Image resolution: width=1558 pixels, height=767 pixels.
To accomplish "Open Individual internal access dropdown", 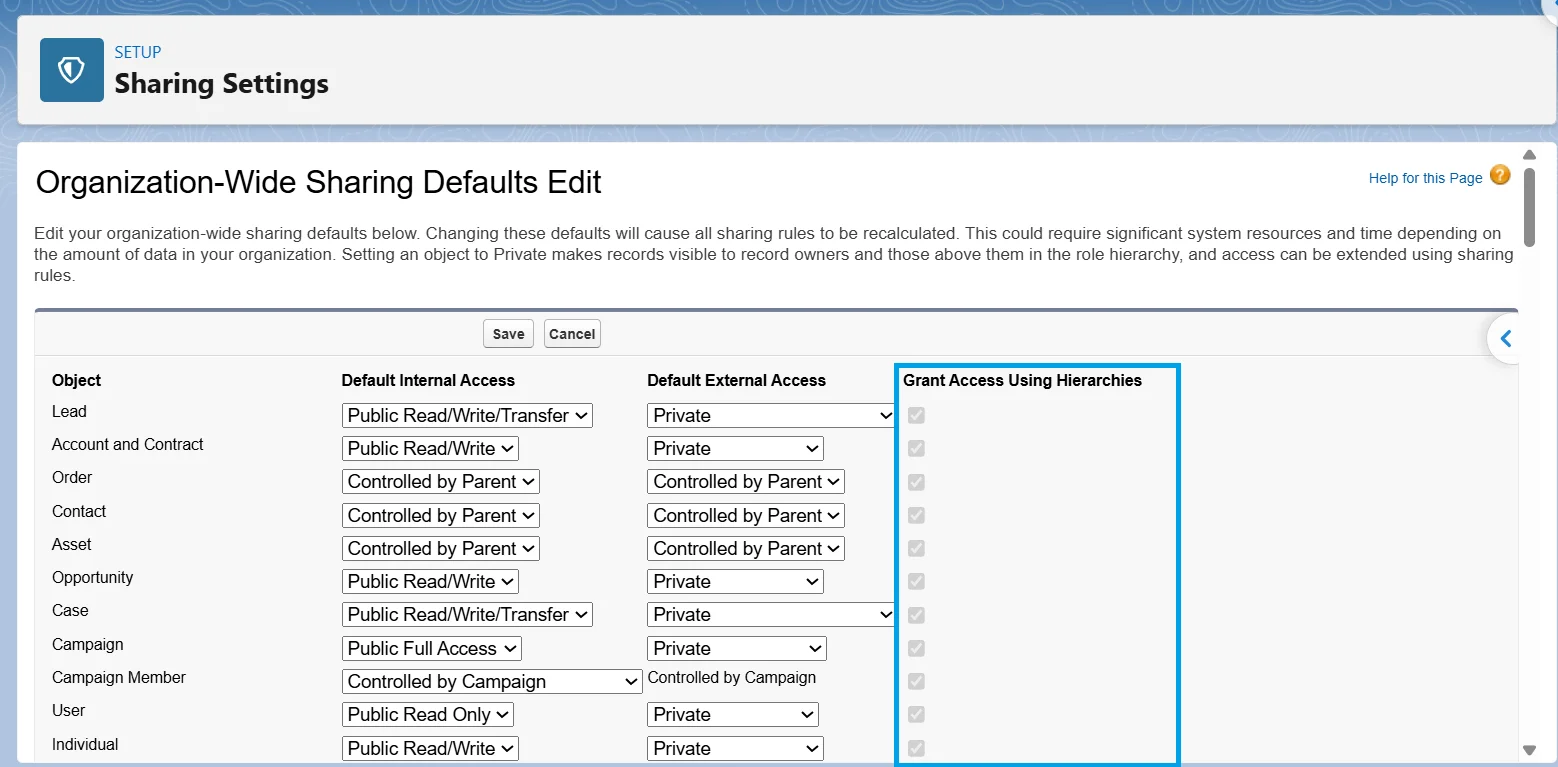I will 430,748.
